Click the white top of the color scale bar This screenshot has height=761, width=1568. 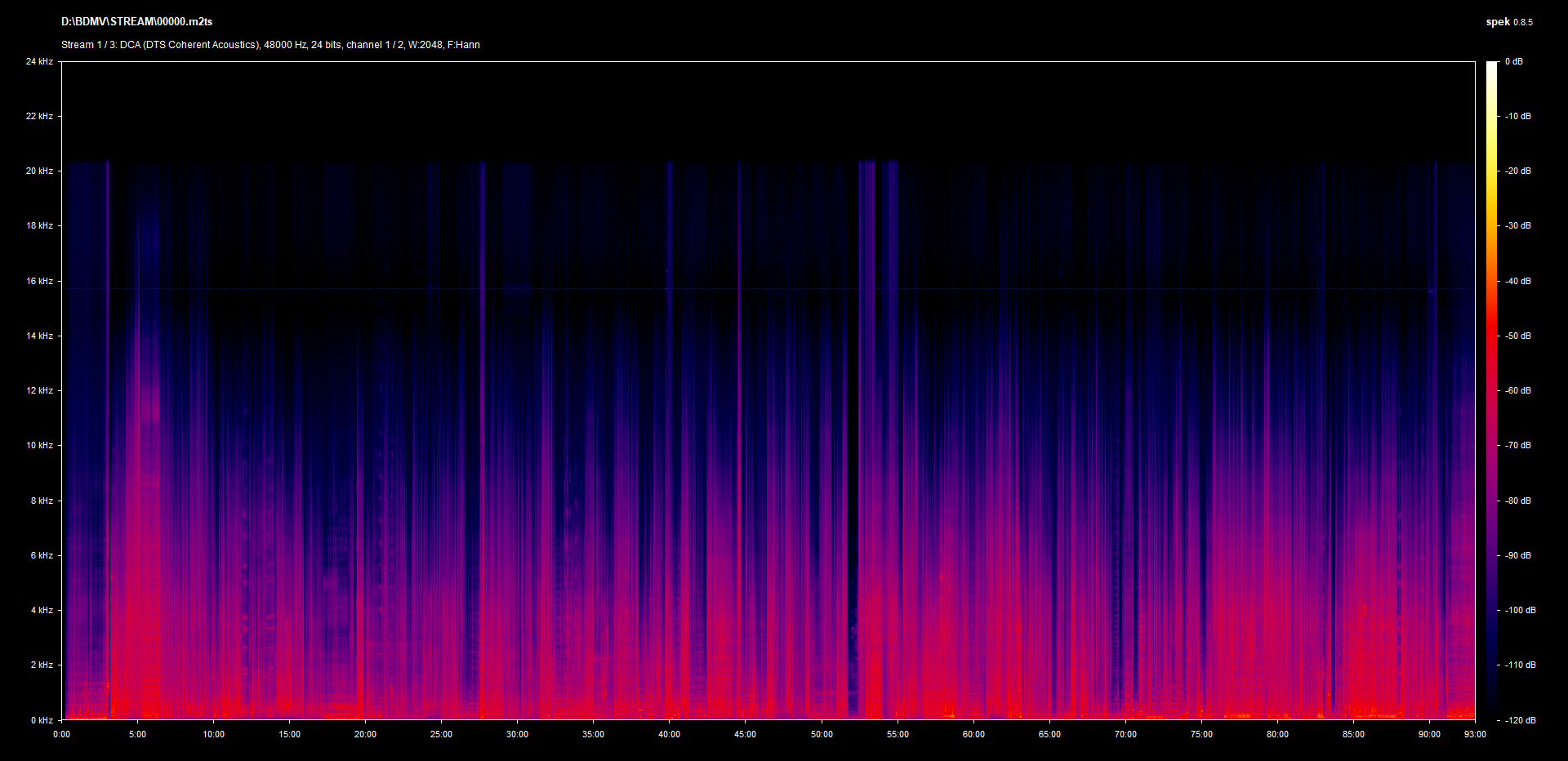(1491, 67)
